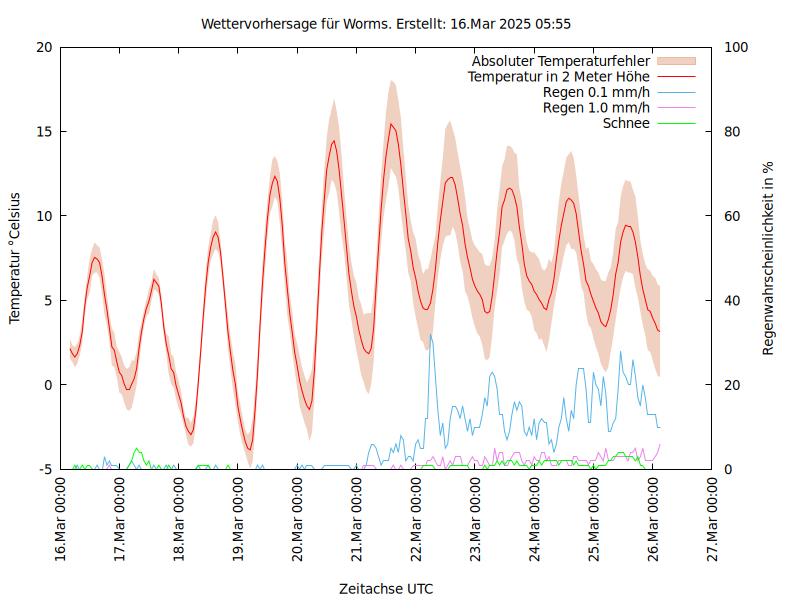Screen dimensions: 800x600
Task: Click the 'Temperatur °Celsius' axis title
Action: 15,257
